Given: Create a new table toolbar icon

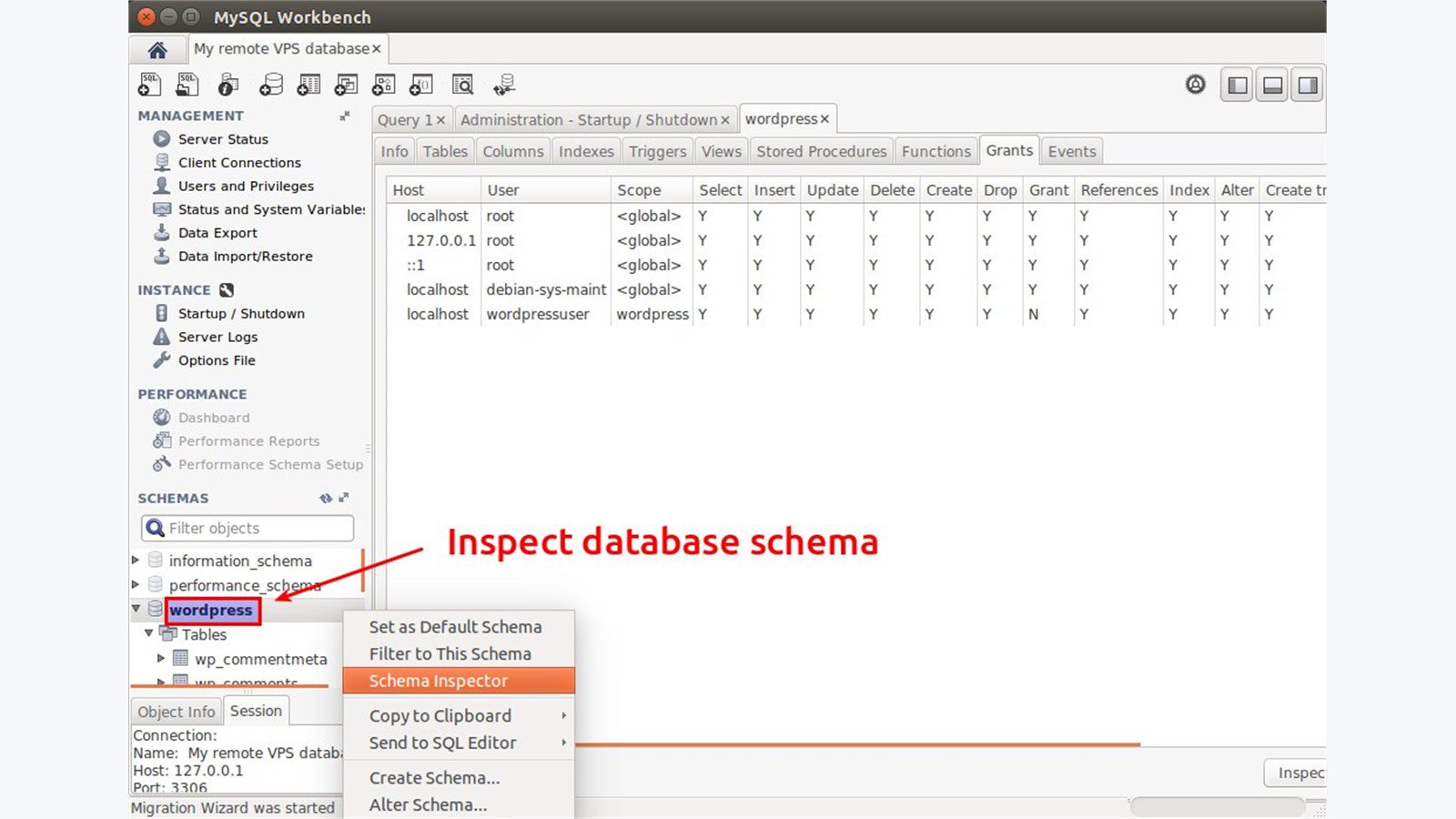Looking at the screenshot, I should click(308, 85).
